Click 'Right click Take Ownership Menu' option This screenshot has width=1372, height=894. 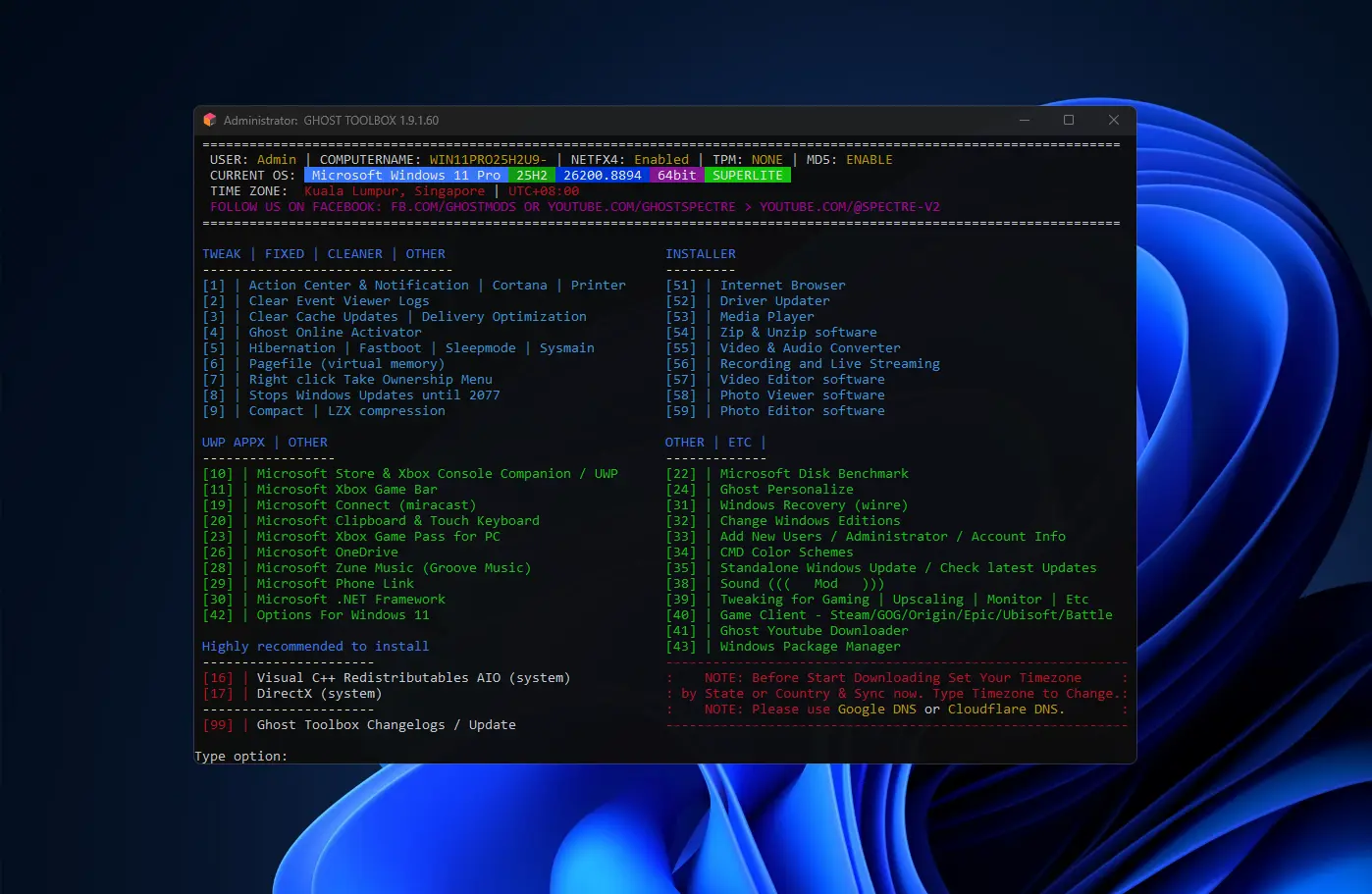pyautogui.click(x=371, y=380)
